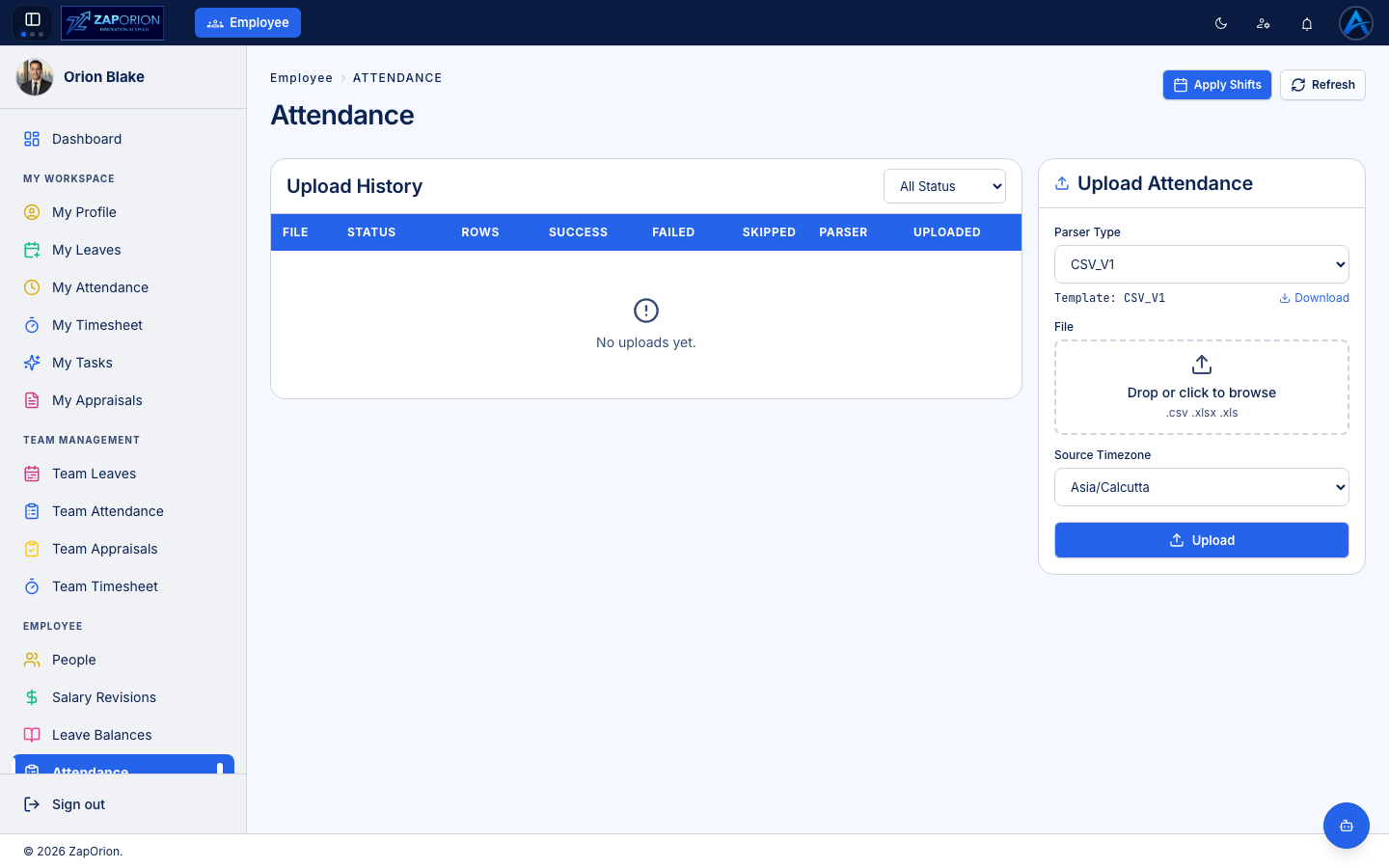The height and width of the screenshot is (868, 1389).
Task: Click Apply Shifts button
Action: pyautogui.click(x=1217, y=85)
